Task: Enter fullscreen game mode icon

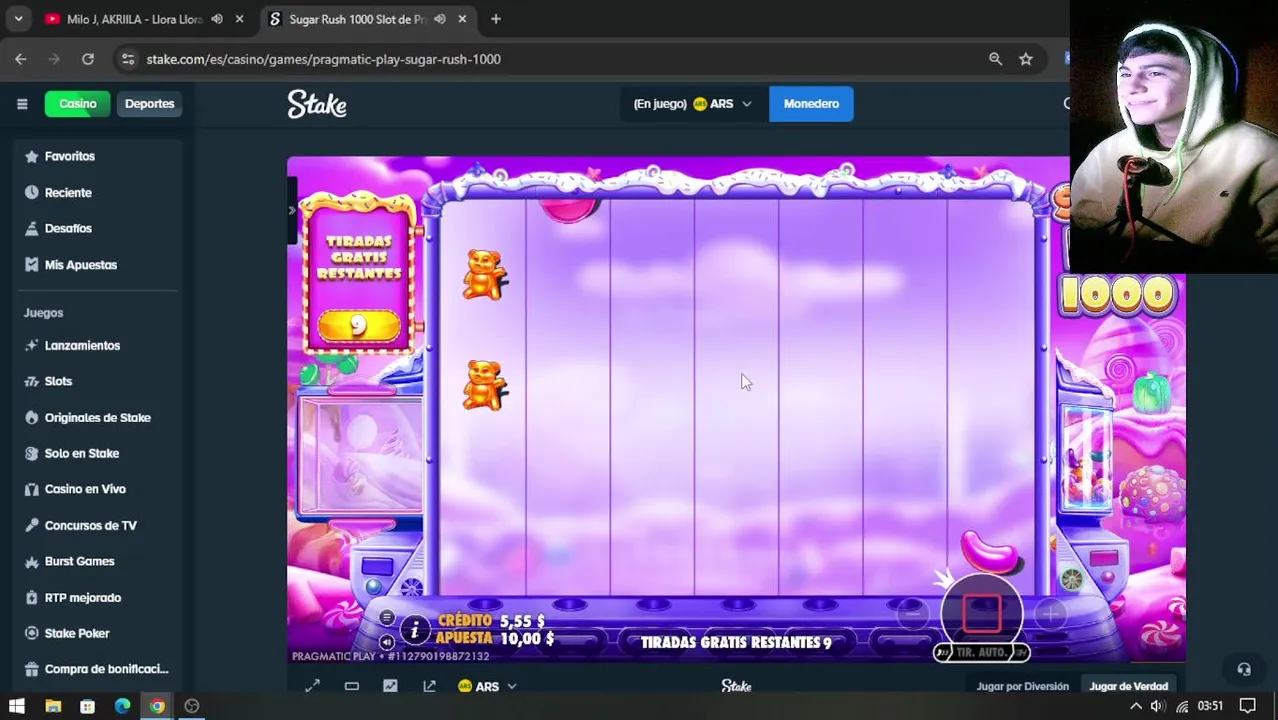Action: coord(312,686)
